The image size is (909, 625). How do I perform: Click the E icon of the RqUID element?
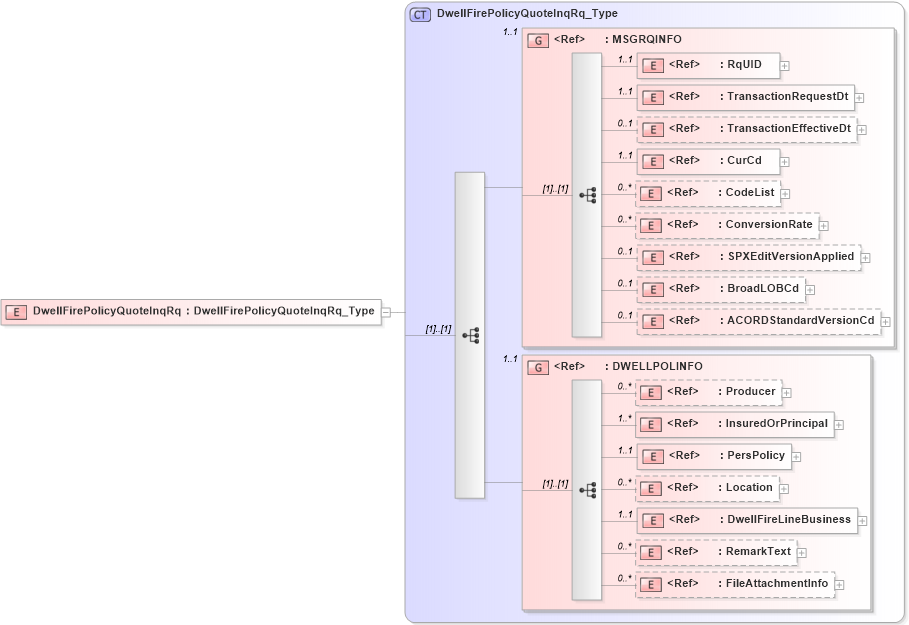pyautogui.click(x=653, y=65)
